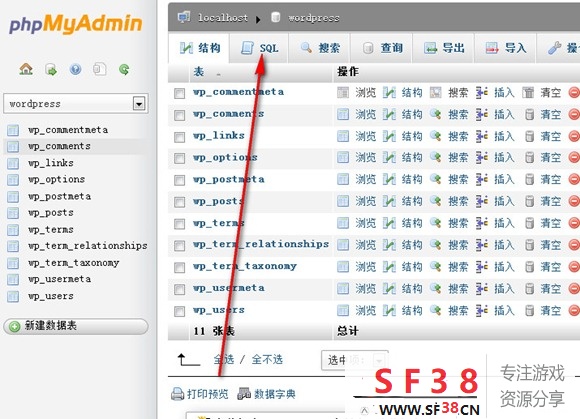Click the 打印预览 link
Screen dimensions: 580x419
[x=208, y=394]
